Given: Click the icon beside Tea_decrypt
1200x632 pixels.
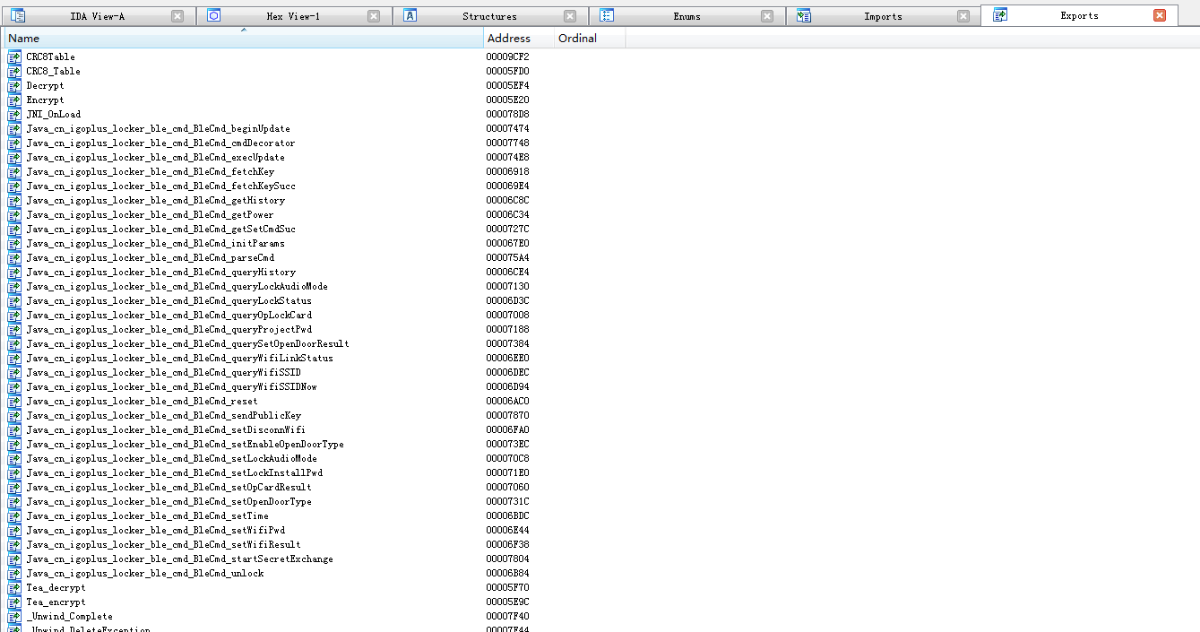Looking at the screenshot, I should [14, 588].
